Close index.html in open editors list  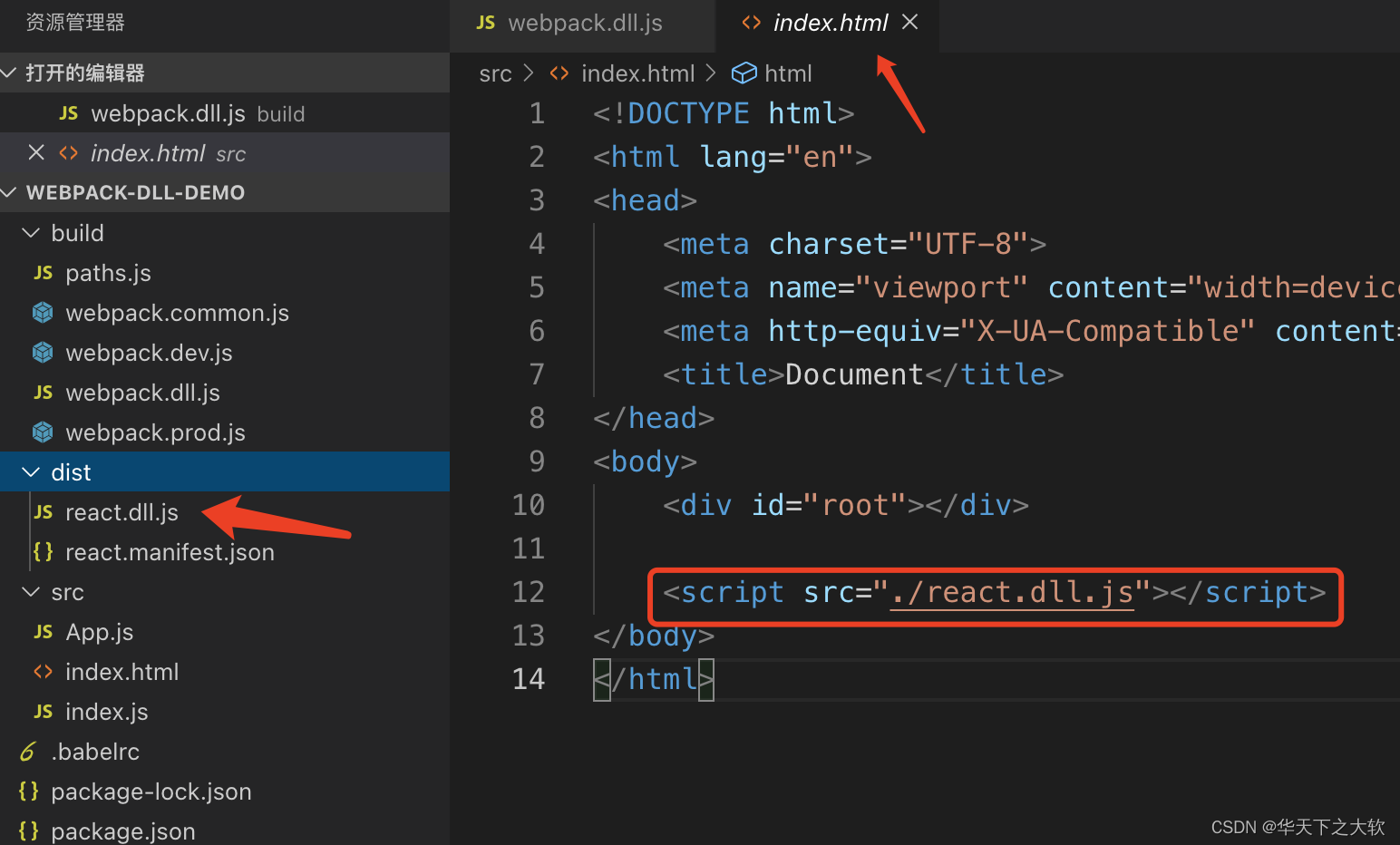(x=36, y=152)
